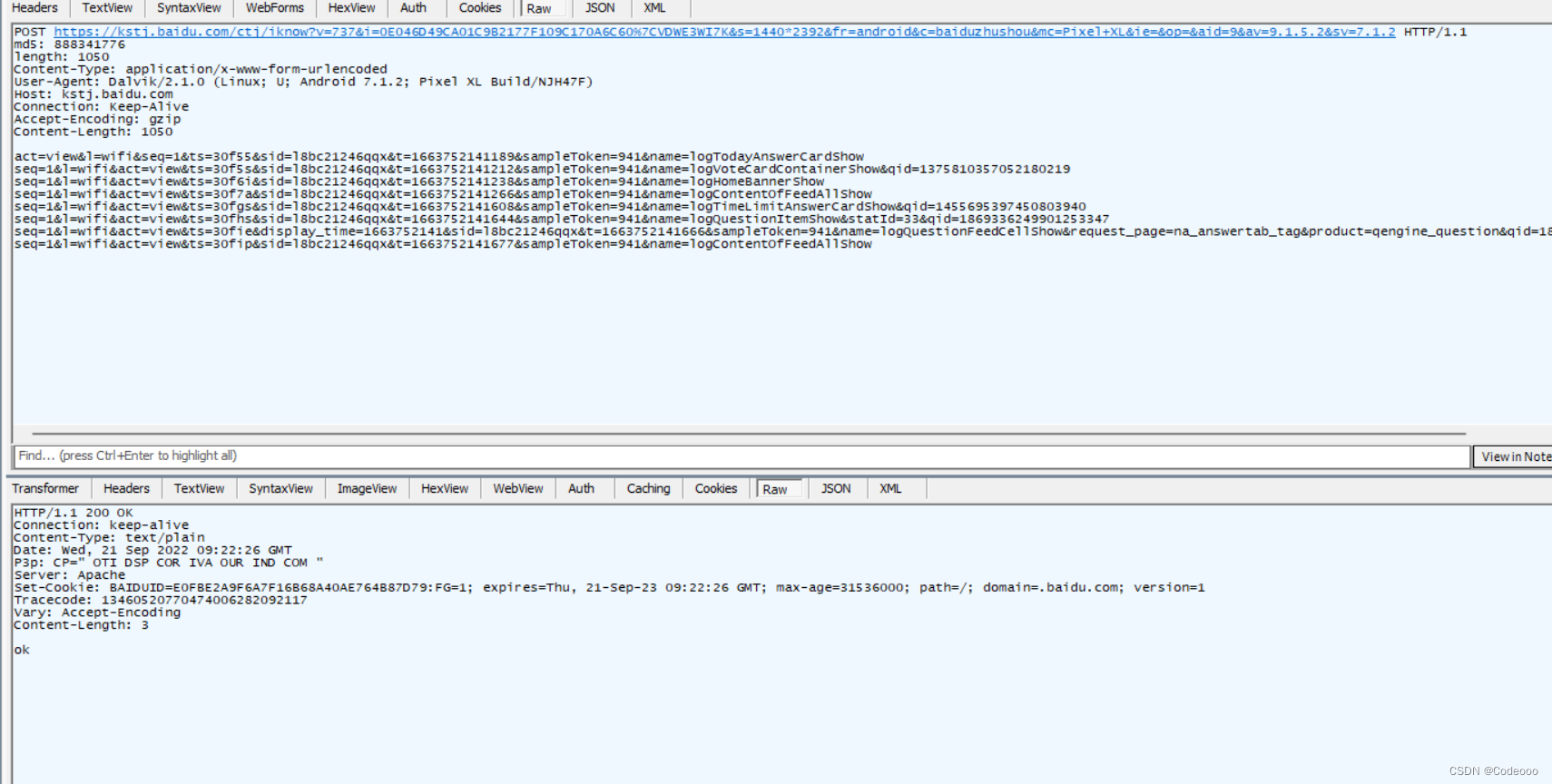This screenshot has height=784, width=1552.
Task: Open the request SyntaxView tab
Action: [x=189, y=8]
